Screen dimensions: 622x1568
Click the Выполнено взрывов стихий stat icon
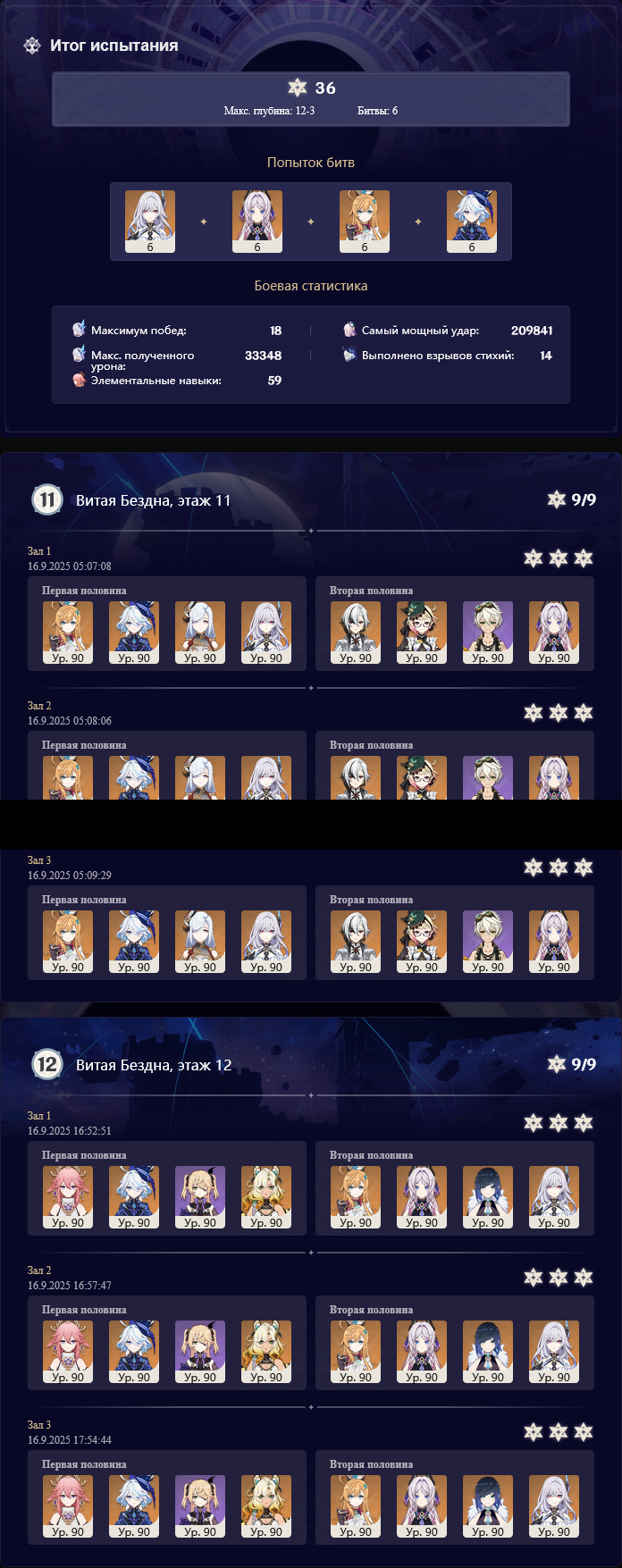[349, 356]
